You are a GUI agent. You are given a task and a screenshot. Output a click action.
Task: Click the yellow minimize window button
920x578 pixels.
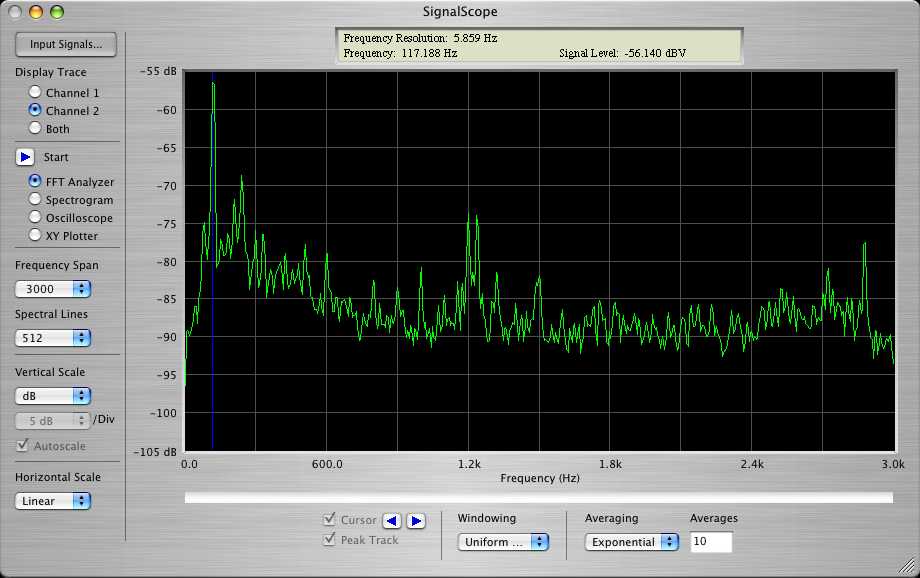tap(36, 12)
